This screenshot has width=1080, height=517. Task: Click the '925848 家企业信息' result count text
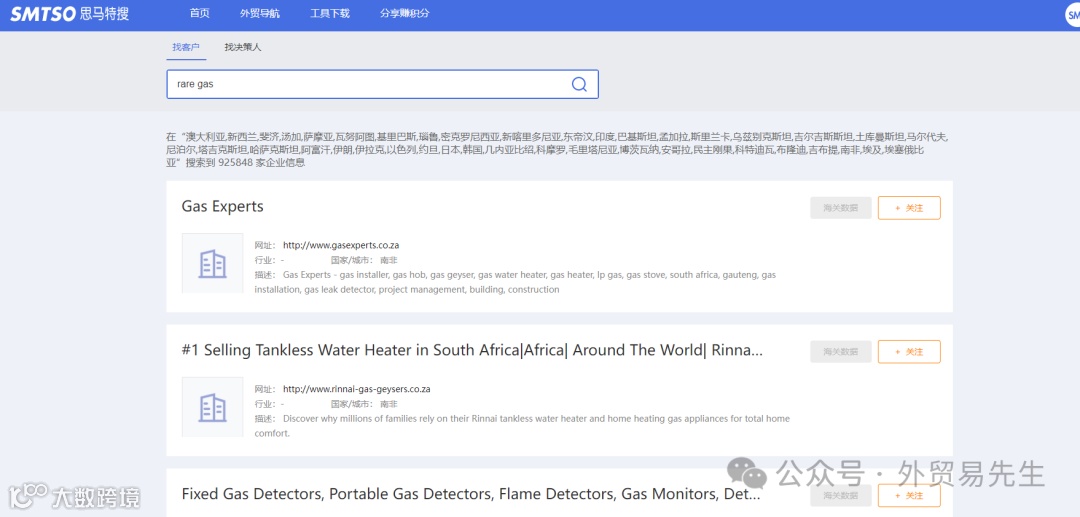pyautogui.click(x=262, y=164)
